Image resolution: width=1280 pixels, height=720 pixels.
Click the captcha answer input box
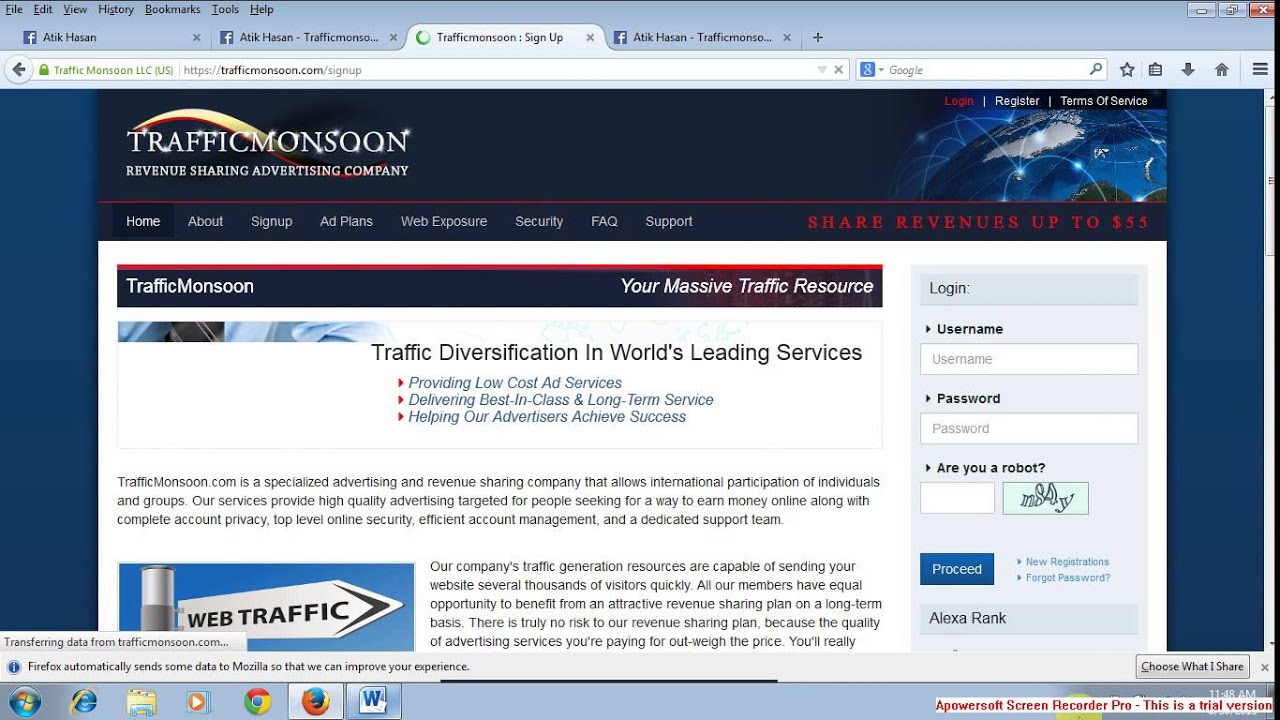tap(957, 498)
